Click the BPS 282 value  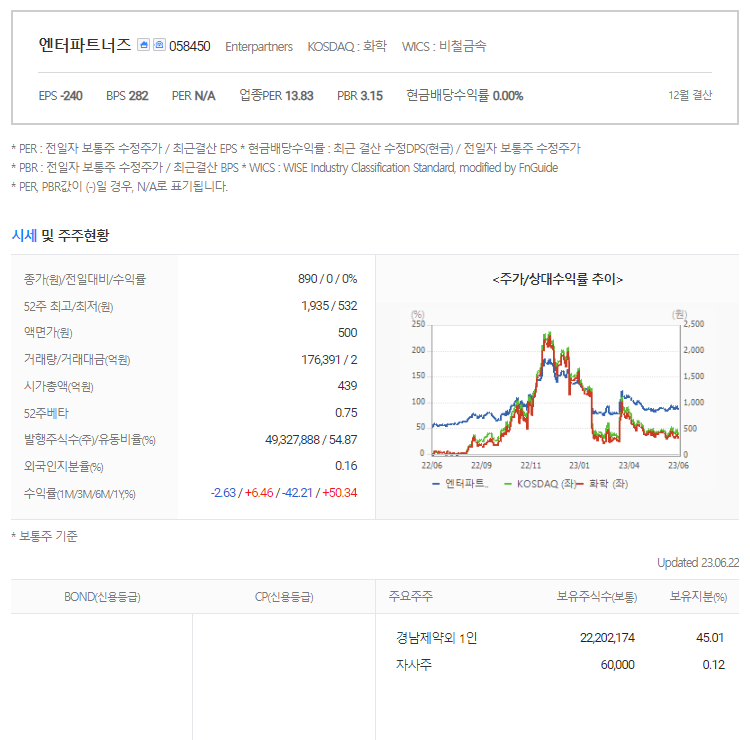pos(127,96)
